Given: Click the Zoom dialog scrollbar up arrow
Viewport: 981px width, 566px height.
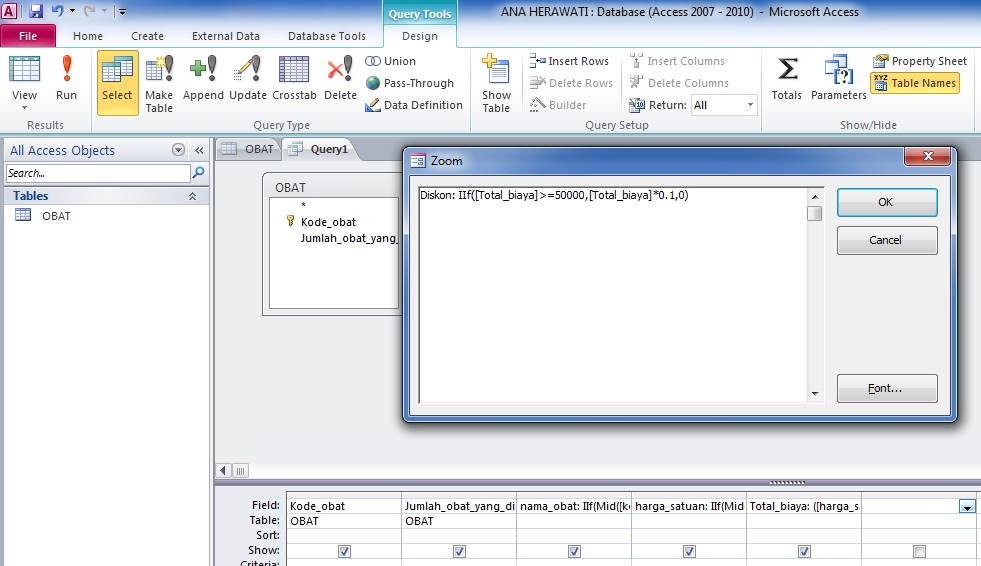Looking at the screenshot, I should coord(815,196).
